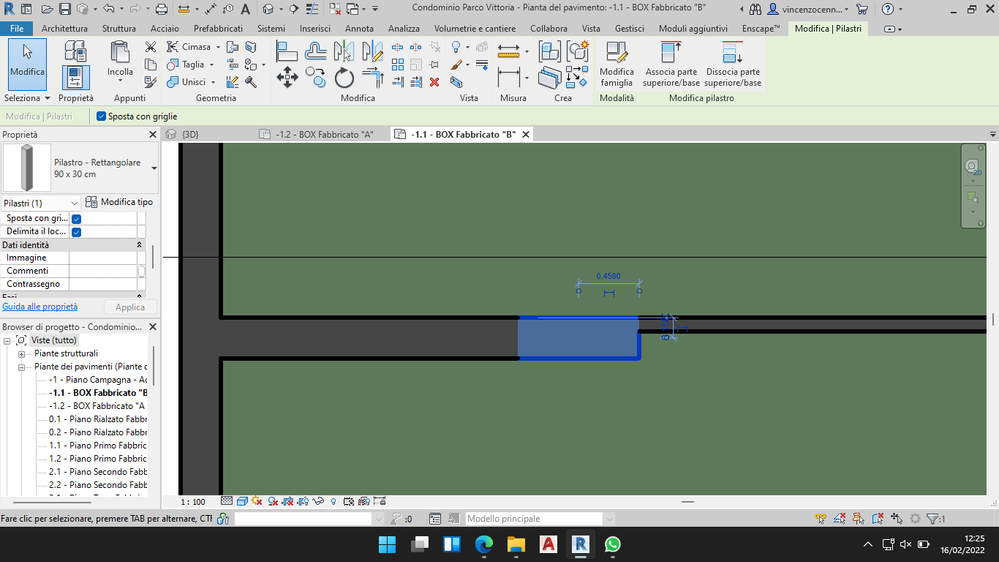This screenshot has width=999, height=562.
Task: Click the Mirror pick axis icon
Action: [344, 51]
